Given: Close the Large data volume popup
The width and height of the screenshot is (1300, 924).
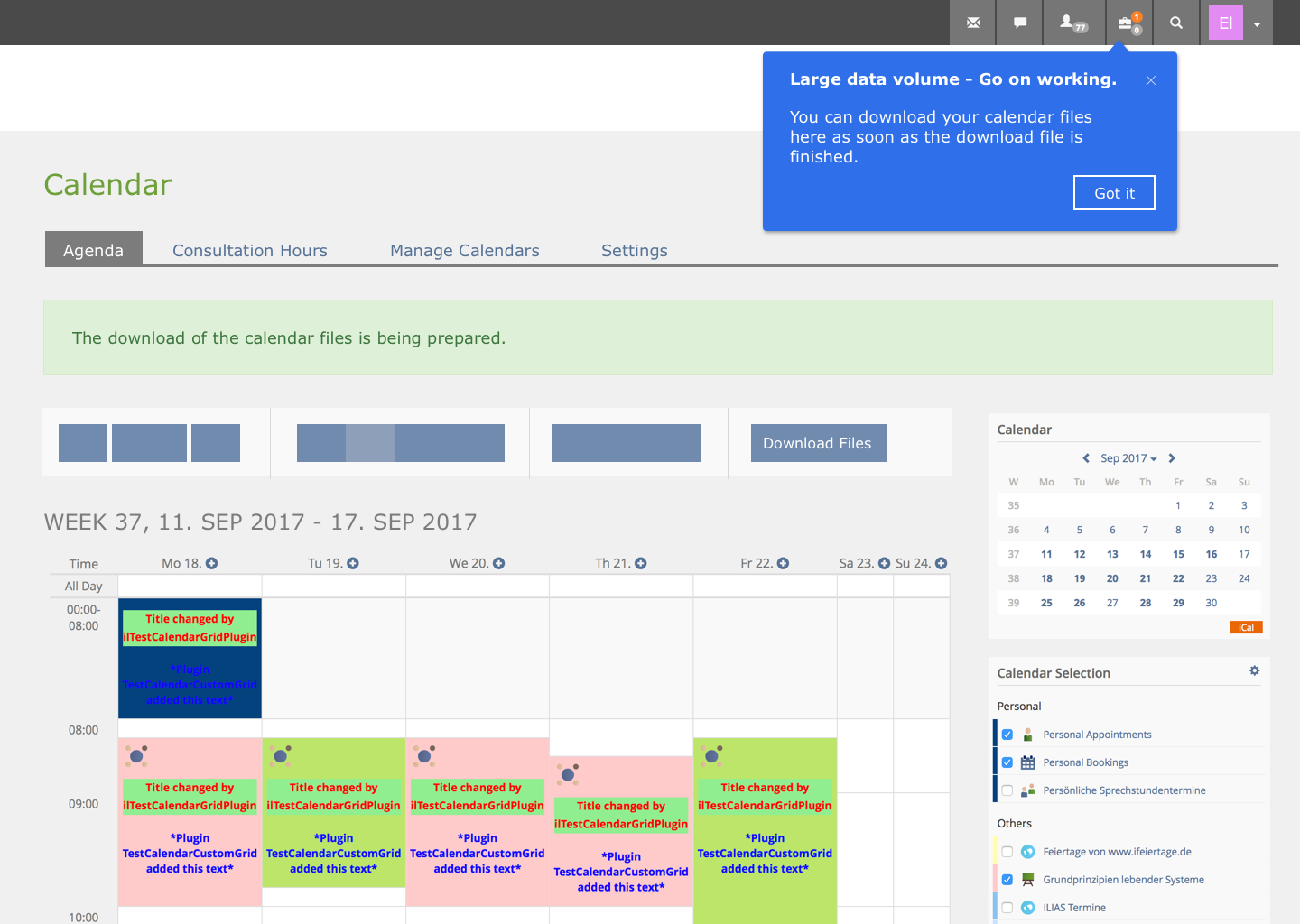Looking at the screenshot, I should (1150, 80).
